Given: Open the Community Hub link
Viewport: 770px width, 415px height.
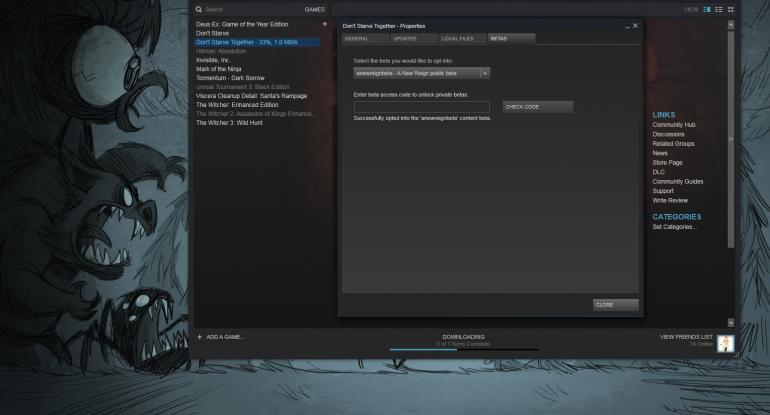Looking at the screenshot, I should click(x=674, y=125).
